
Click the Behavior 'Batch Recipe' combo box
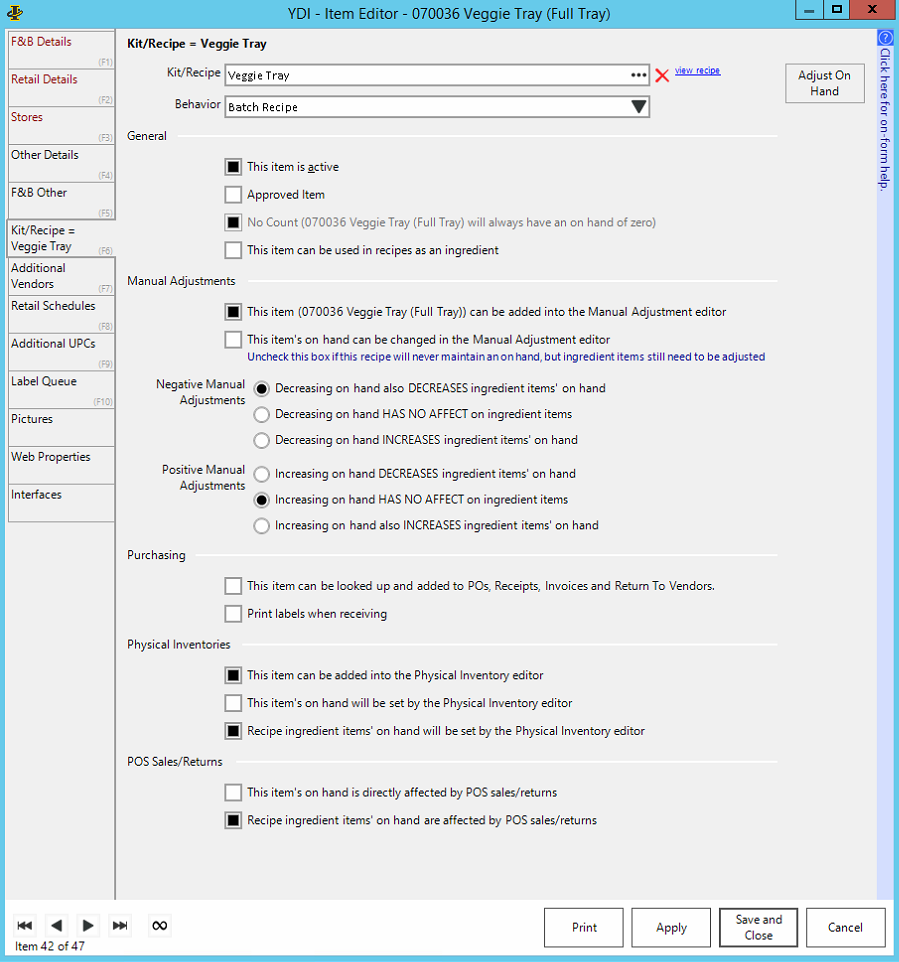(437, 107)
